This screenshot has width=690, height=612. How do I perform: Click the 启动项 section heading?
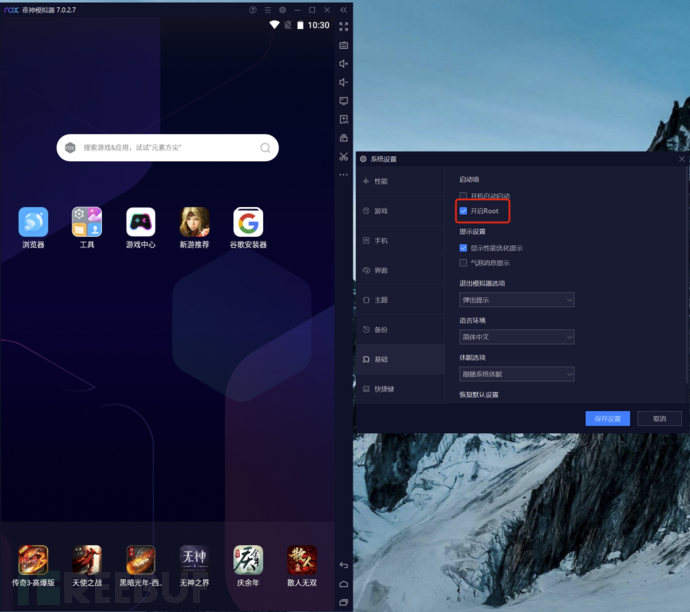click(469, 180)
